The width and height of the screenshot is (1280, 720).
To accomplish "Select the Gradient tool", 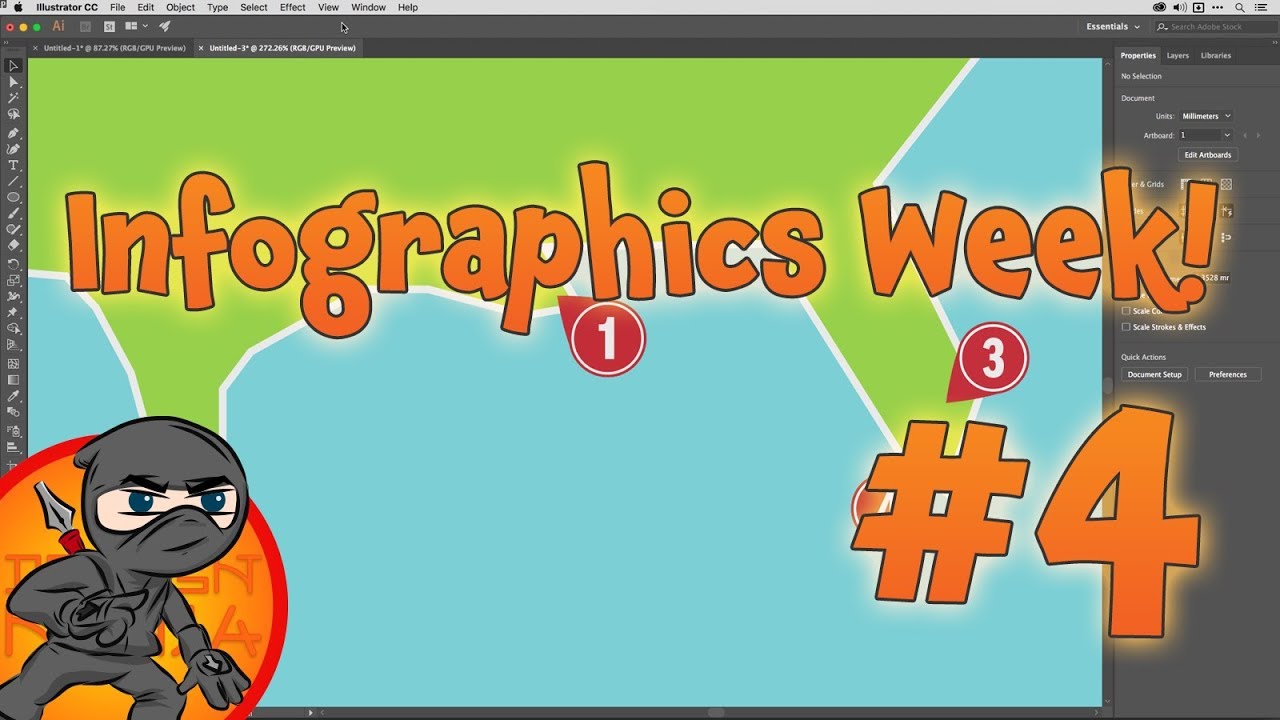I will coord(13,380).
